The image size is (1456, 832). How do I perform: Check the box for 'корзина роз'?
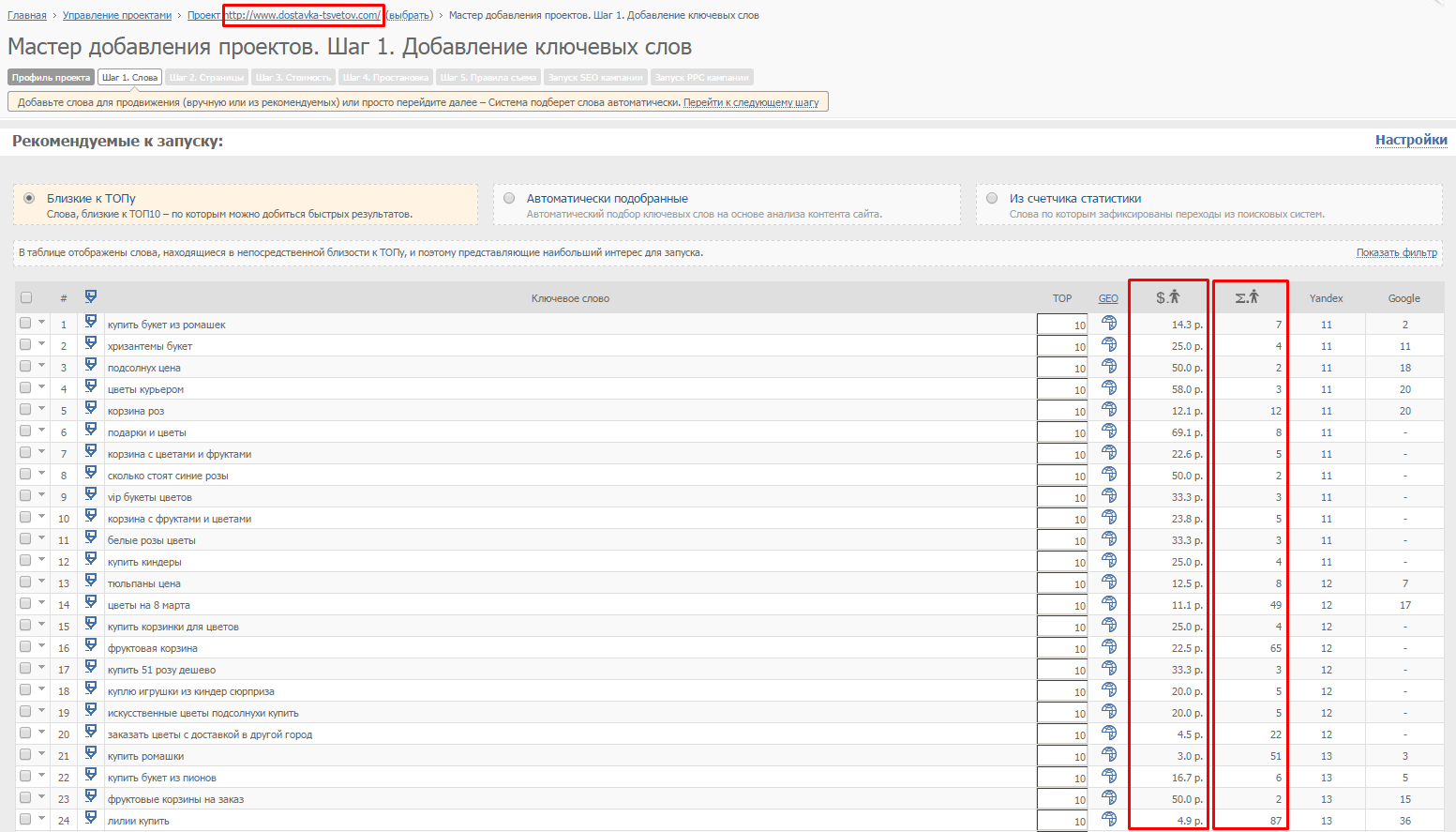25,409
